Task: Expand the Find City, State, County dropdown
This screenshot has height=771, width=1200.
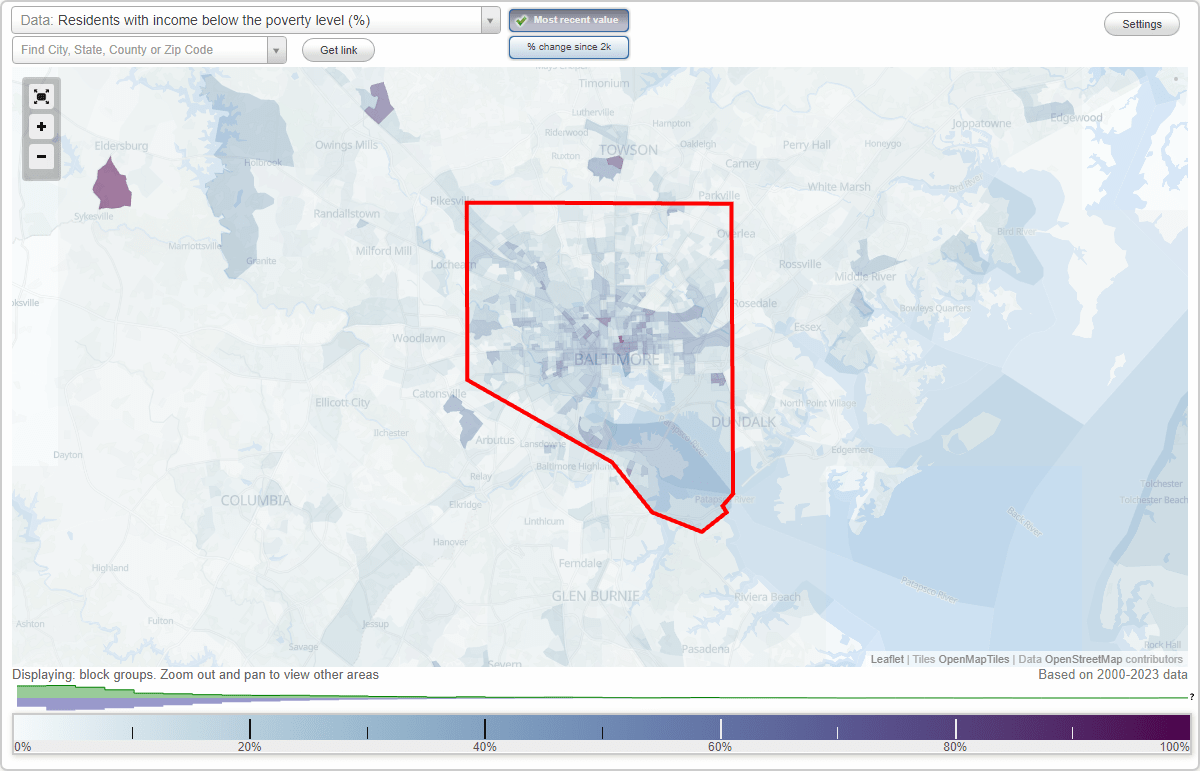Action: 276,49
